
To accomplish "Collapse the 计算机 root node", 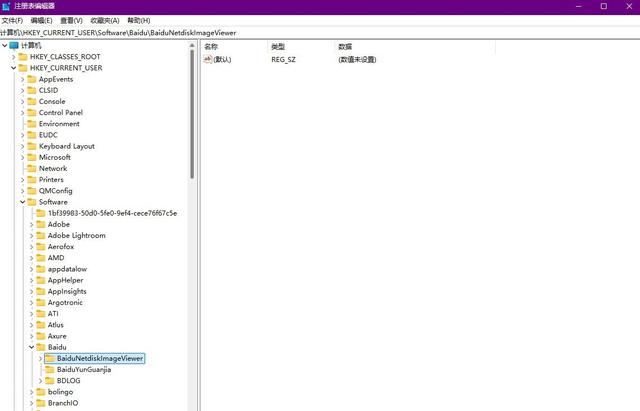I will click(4, 45).
